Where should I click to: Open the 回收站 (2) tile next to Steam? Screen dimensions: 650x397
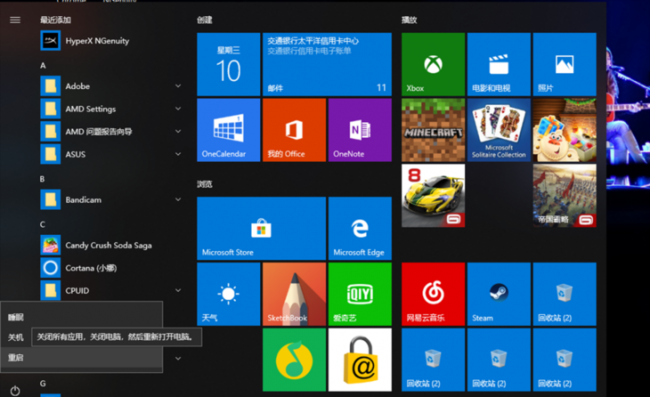[565, 294]
